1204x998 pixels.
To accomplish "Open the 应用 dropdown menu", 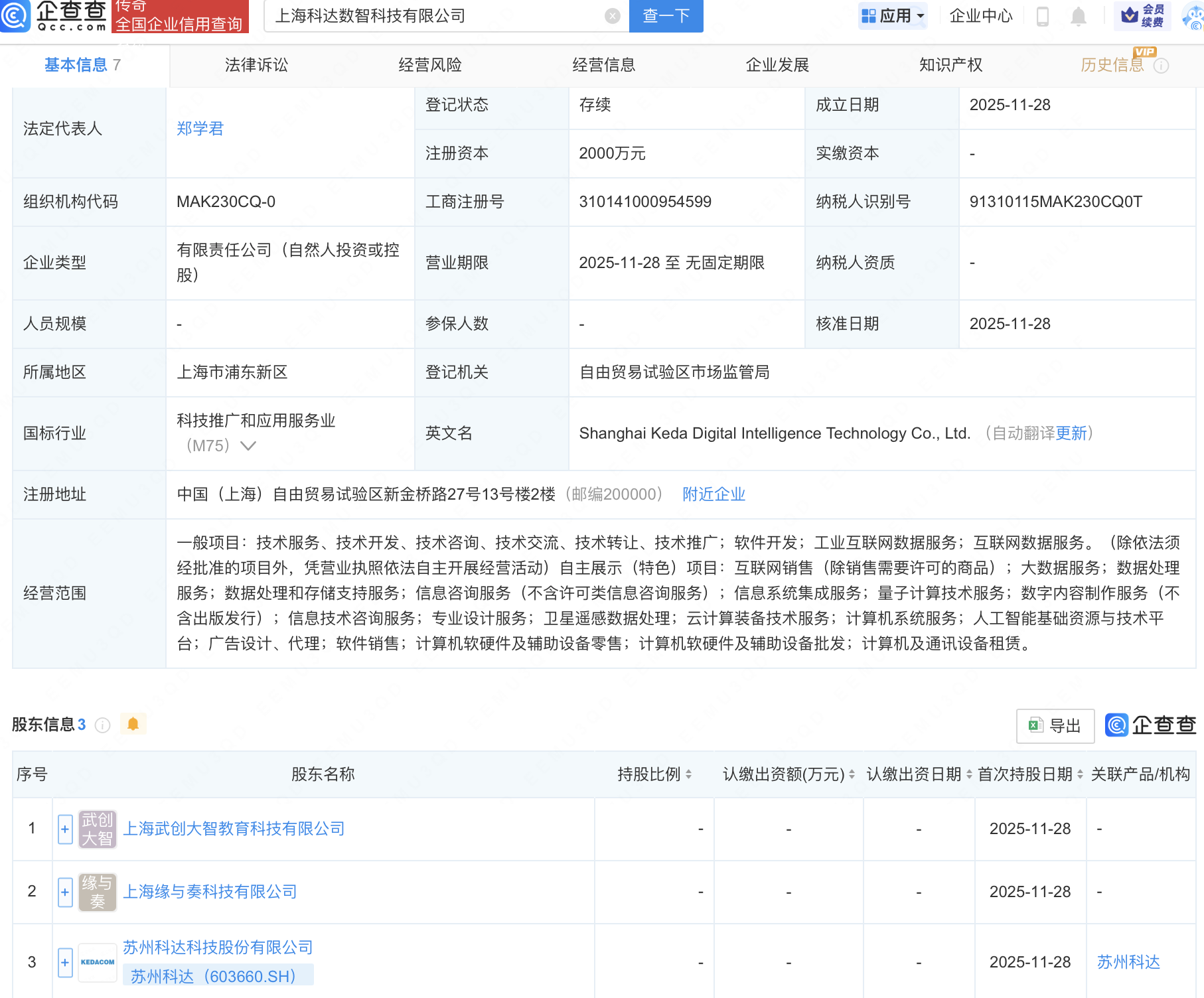I will (x=893, y=15).
